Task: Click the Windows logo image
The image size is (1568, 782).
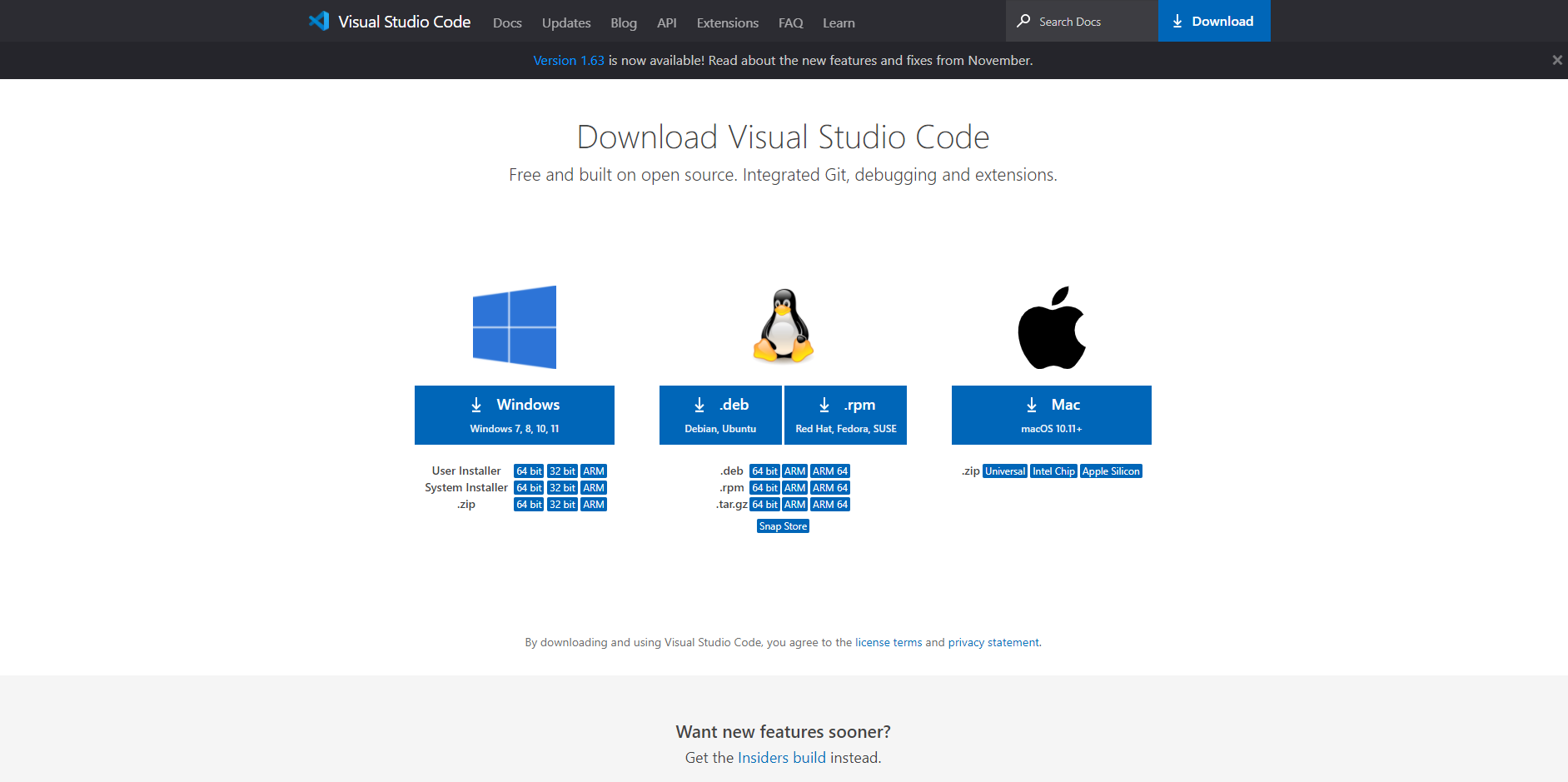Action: coord(515,327)
